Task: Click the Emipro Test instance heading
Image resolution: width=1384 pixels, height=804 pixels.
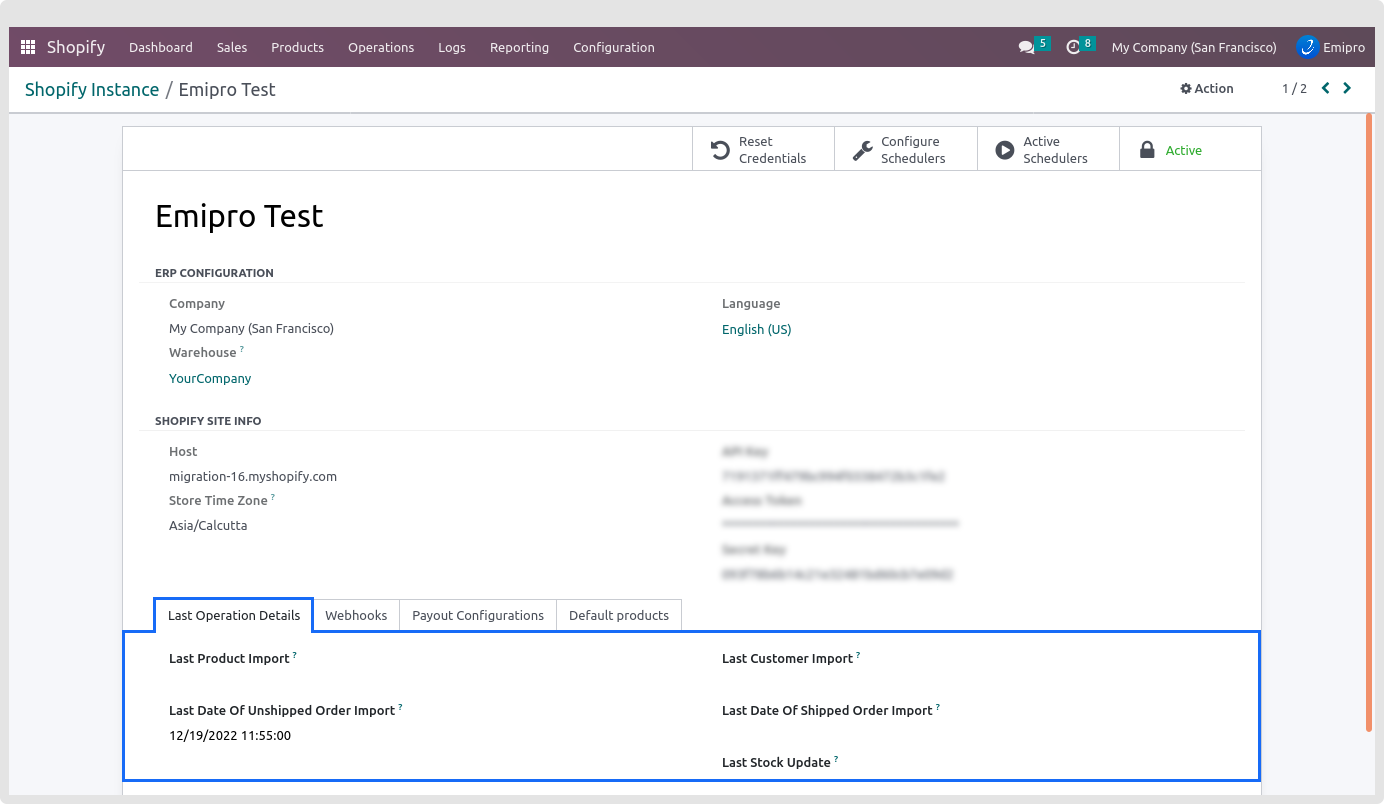Action: 239,216
